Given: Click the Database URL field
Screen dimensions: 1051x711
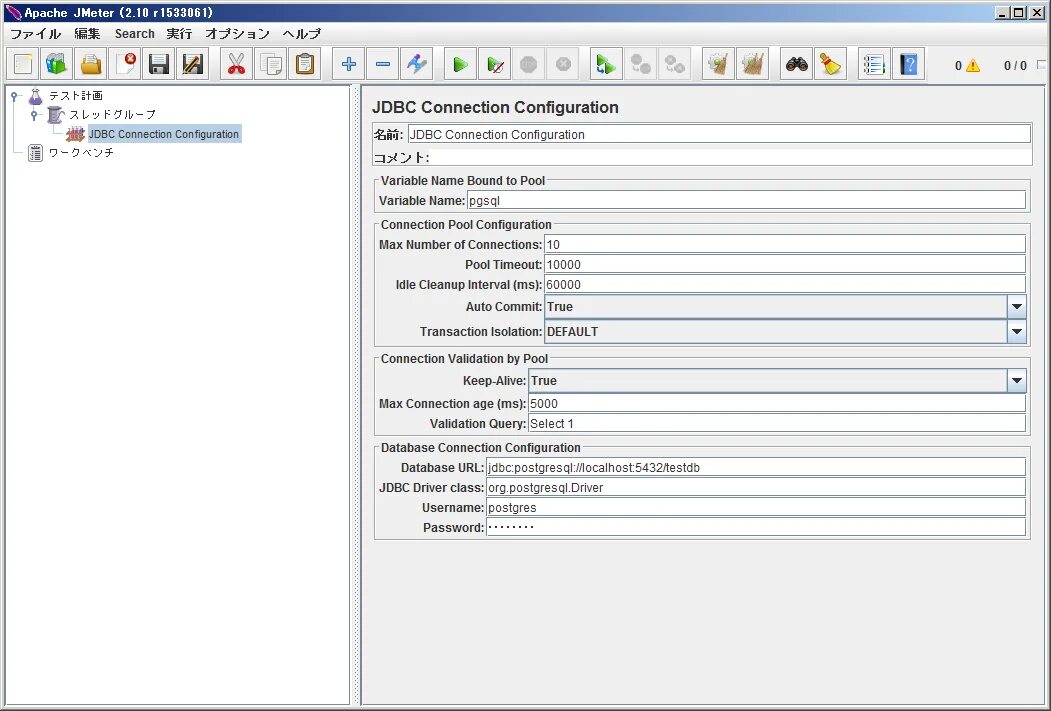Looking at the screenshot, I should pyautogui.click(x=755, y=468).
